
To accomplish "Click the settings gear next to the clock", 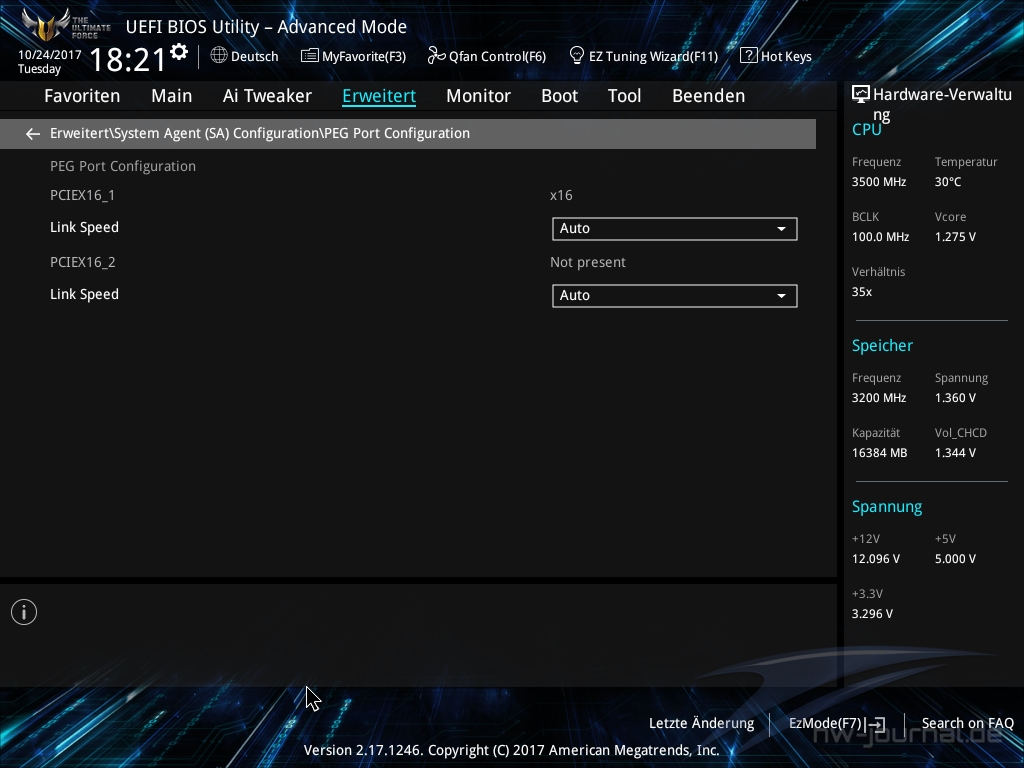I will tap(179, 51).
